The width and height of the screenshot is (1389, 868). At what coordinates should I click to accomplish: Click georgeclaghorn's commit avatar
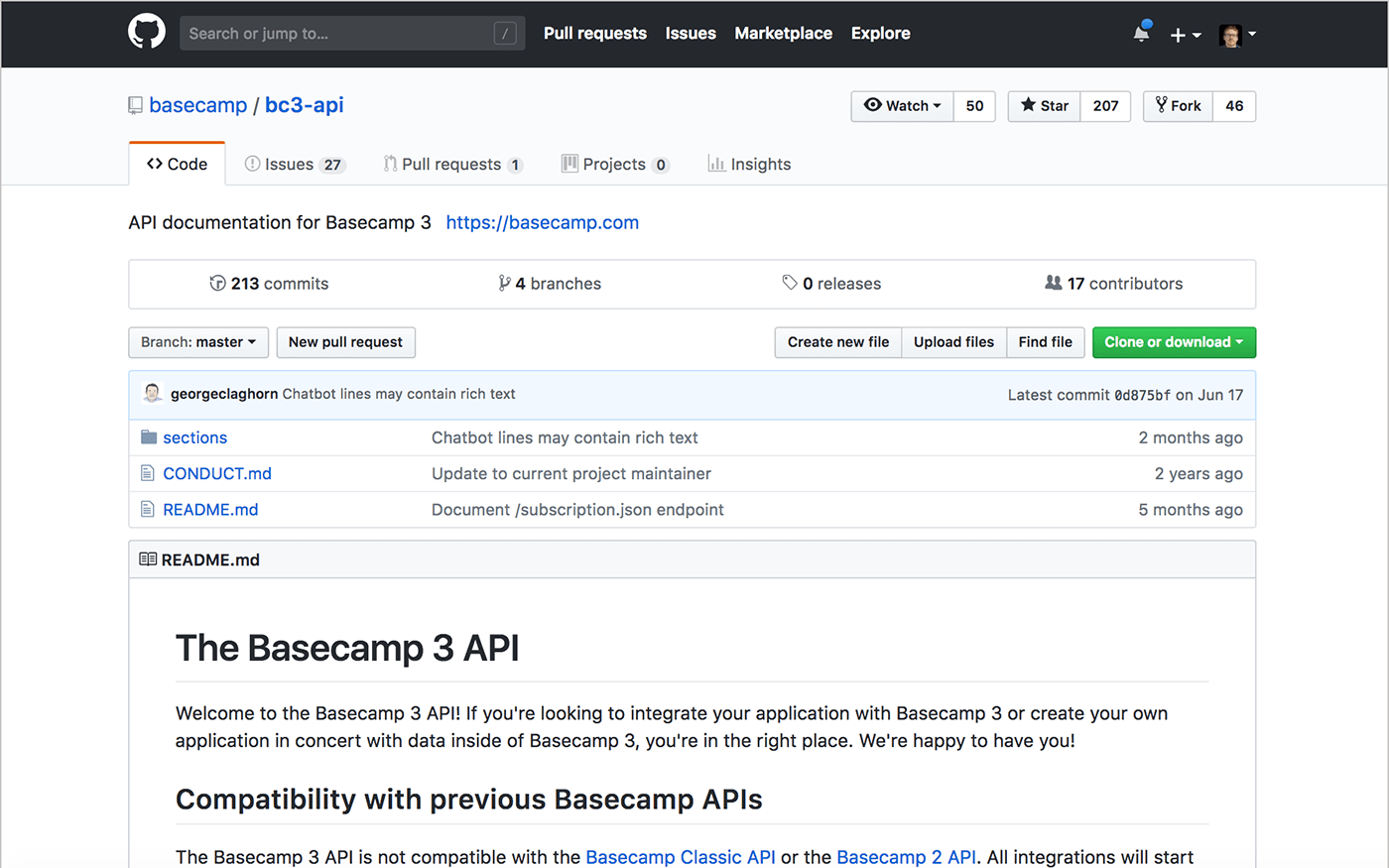(153, 394)
